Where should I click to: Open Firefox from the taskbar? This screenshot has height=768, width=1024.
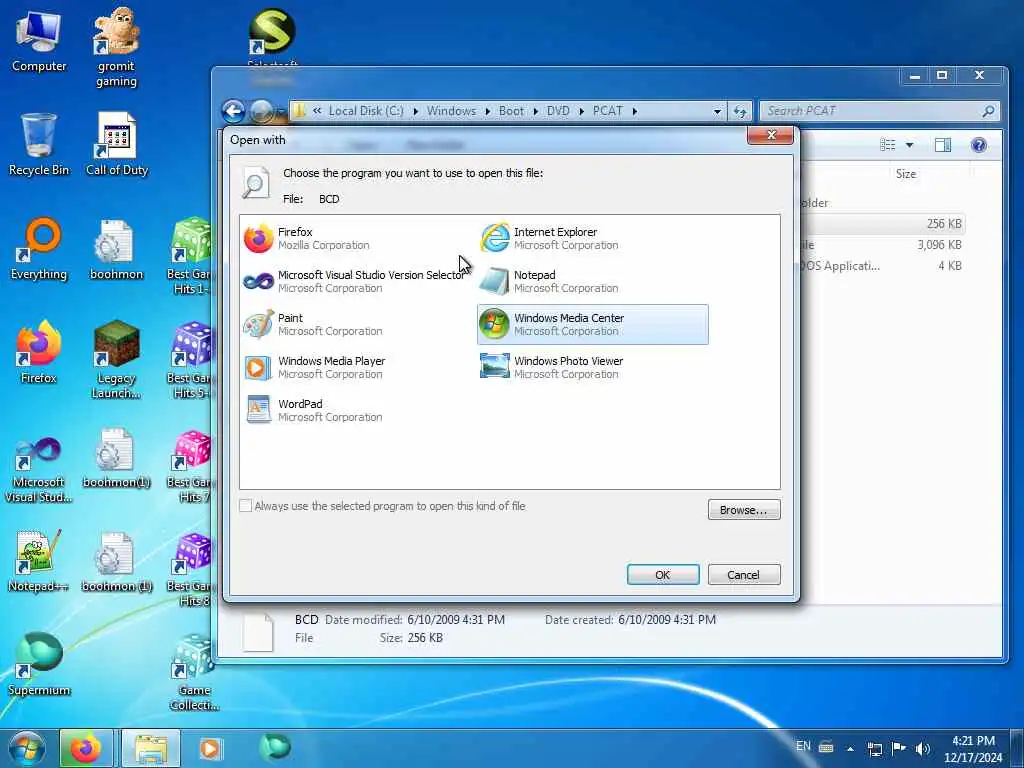(86, 748)
